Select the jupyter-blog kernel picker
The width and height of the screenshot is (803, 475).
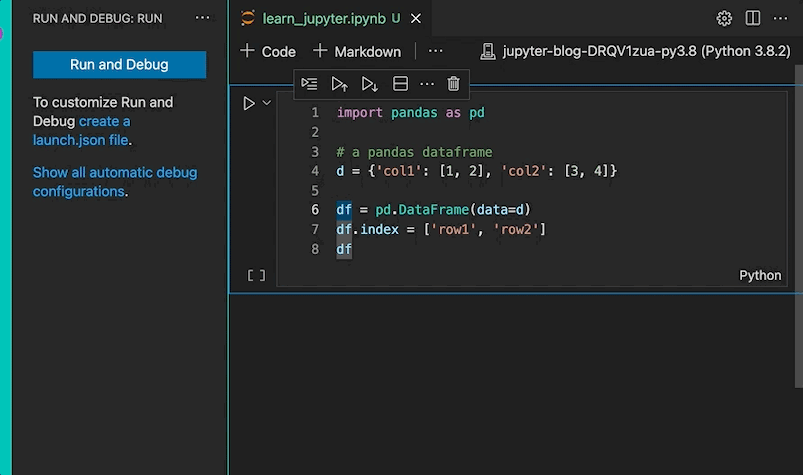pos(636,51)
